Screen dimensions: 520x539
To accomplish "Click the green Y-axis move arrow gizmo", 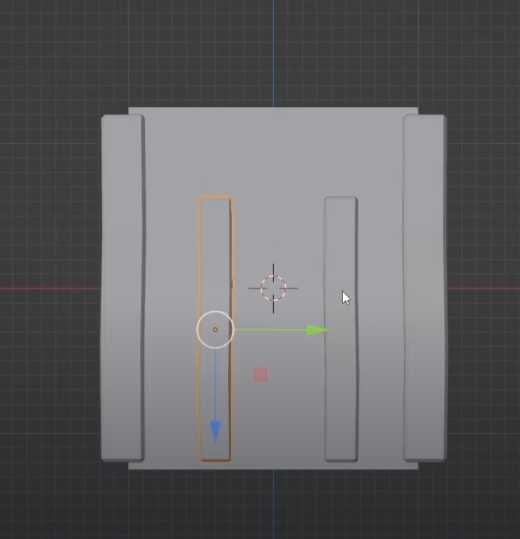I will (318, 330).
